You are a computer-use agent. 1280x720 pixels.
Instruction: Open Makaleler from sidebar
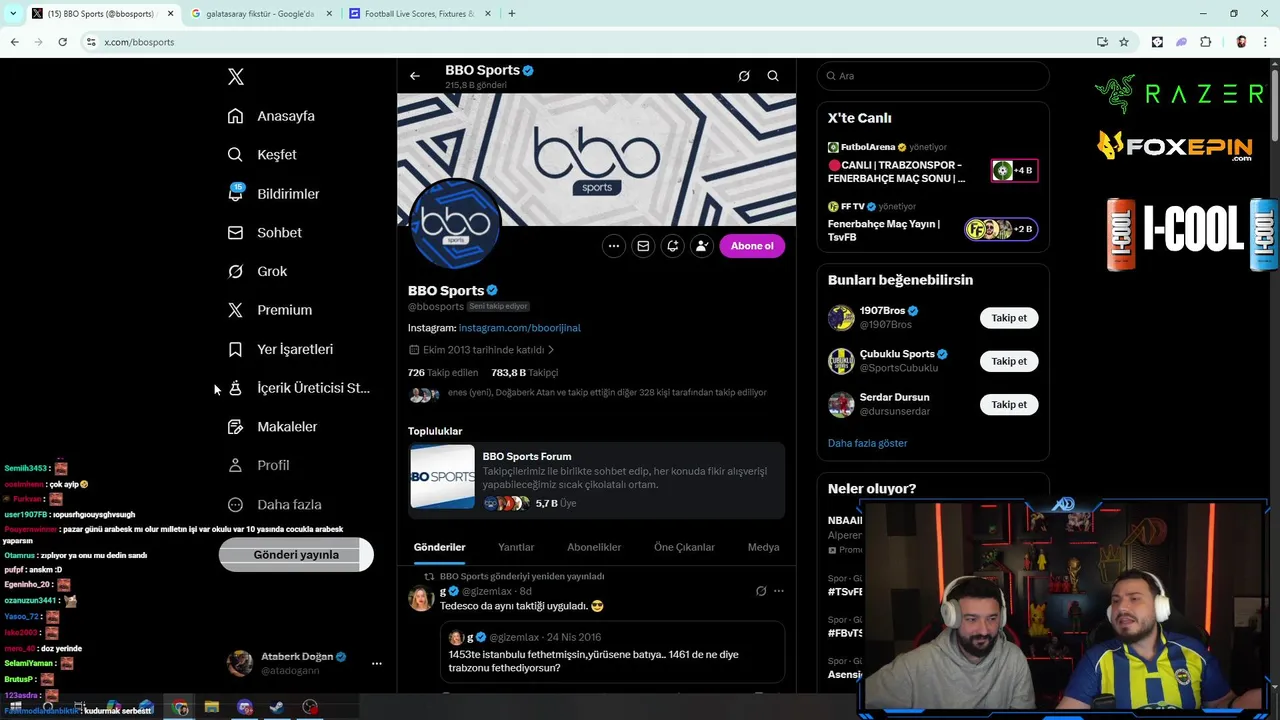(x=272, y=427)
